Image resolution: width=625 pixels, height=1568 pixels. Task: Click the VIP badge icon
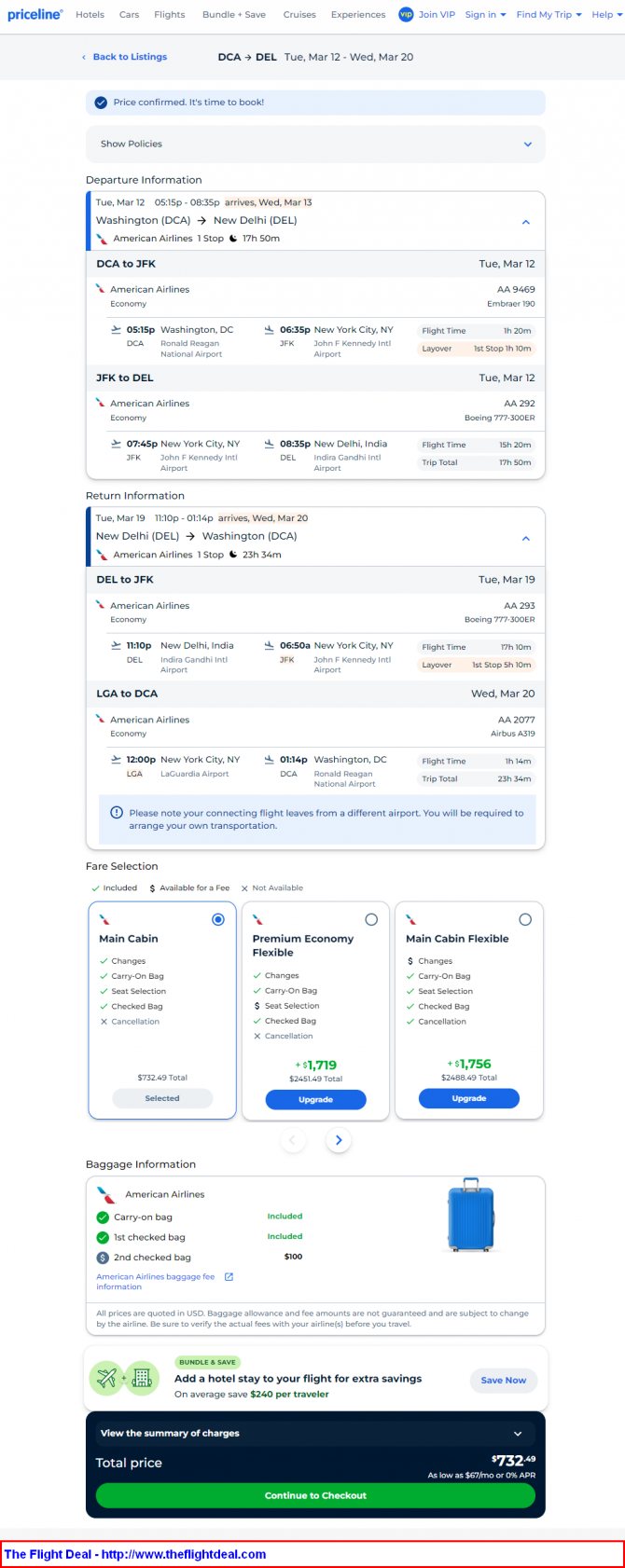(406, 14)
